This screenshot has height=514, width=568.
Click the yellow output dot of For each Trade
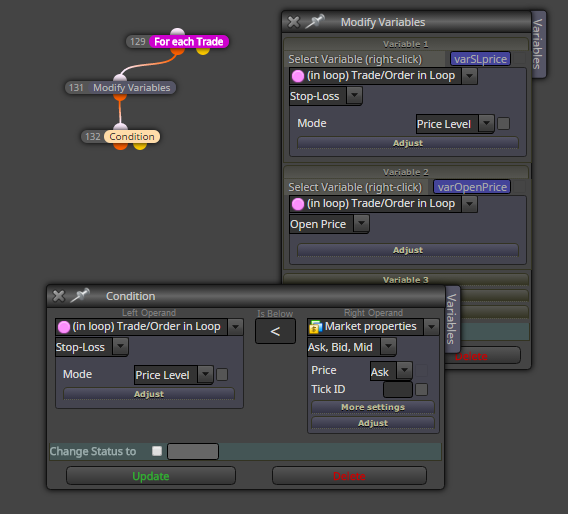203,51
